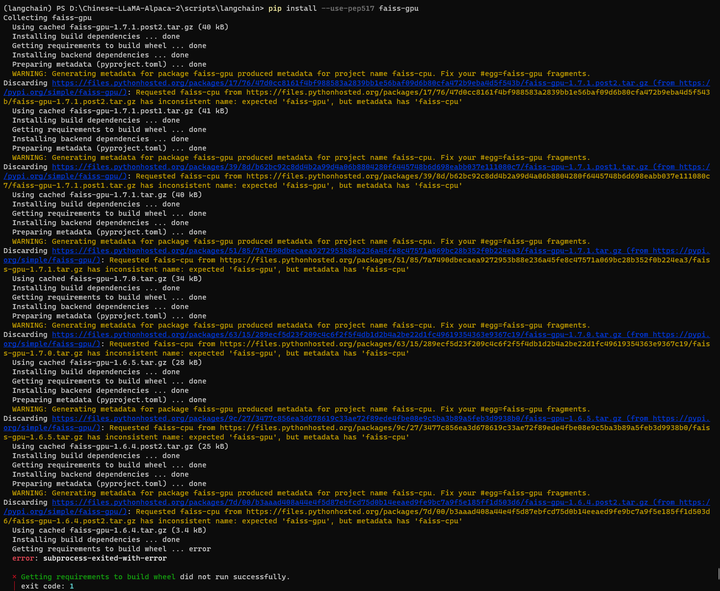The height and width of the screenshot is (591, 720).
Task: Click the 'Collecting faiss-gpu' line
Action: pyautogui.click(x=47, y=18)
